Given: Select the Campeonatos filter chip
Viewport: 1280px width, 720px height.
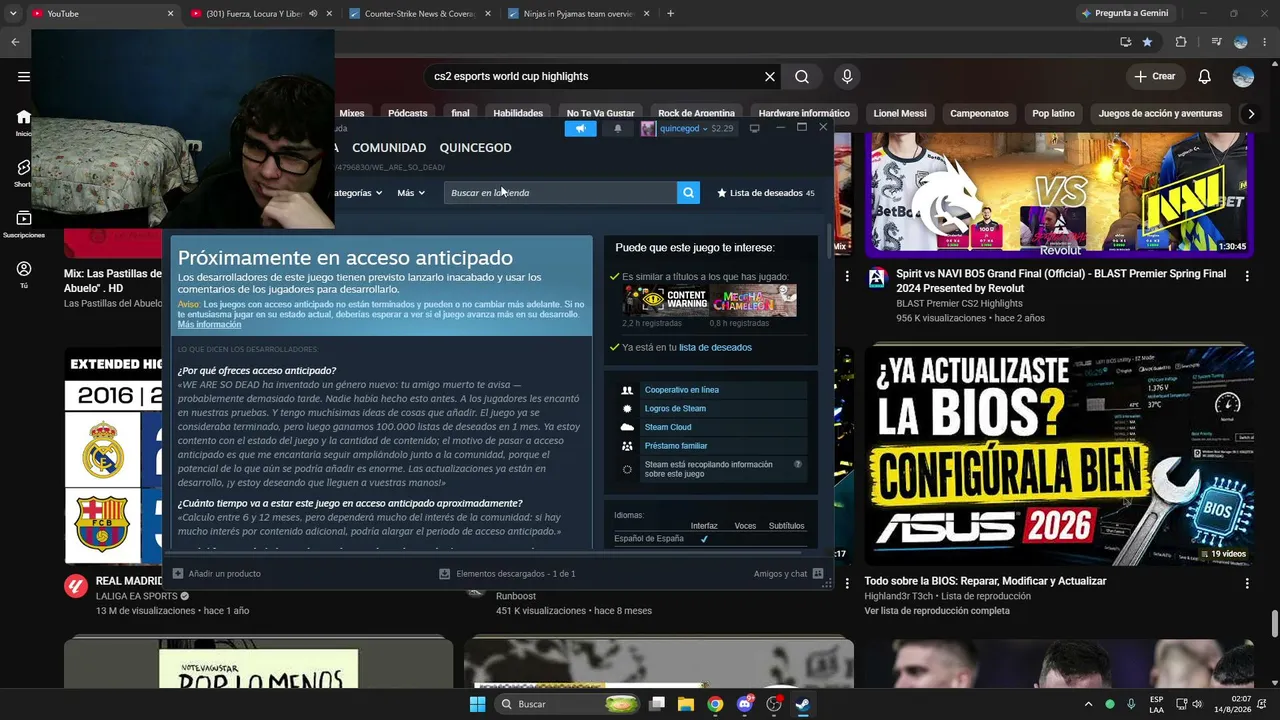Looking at the screenshot, I should 979,113.
